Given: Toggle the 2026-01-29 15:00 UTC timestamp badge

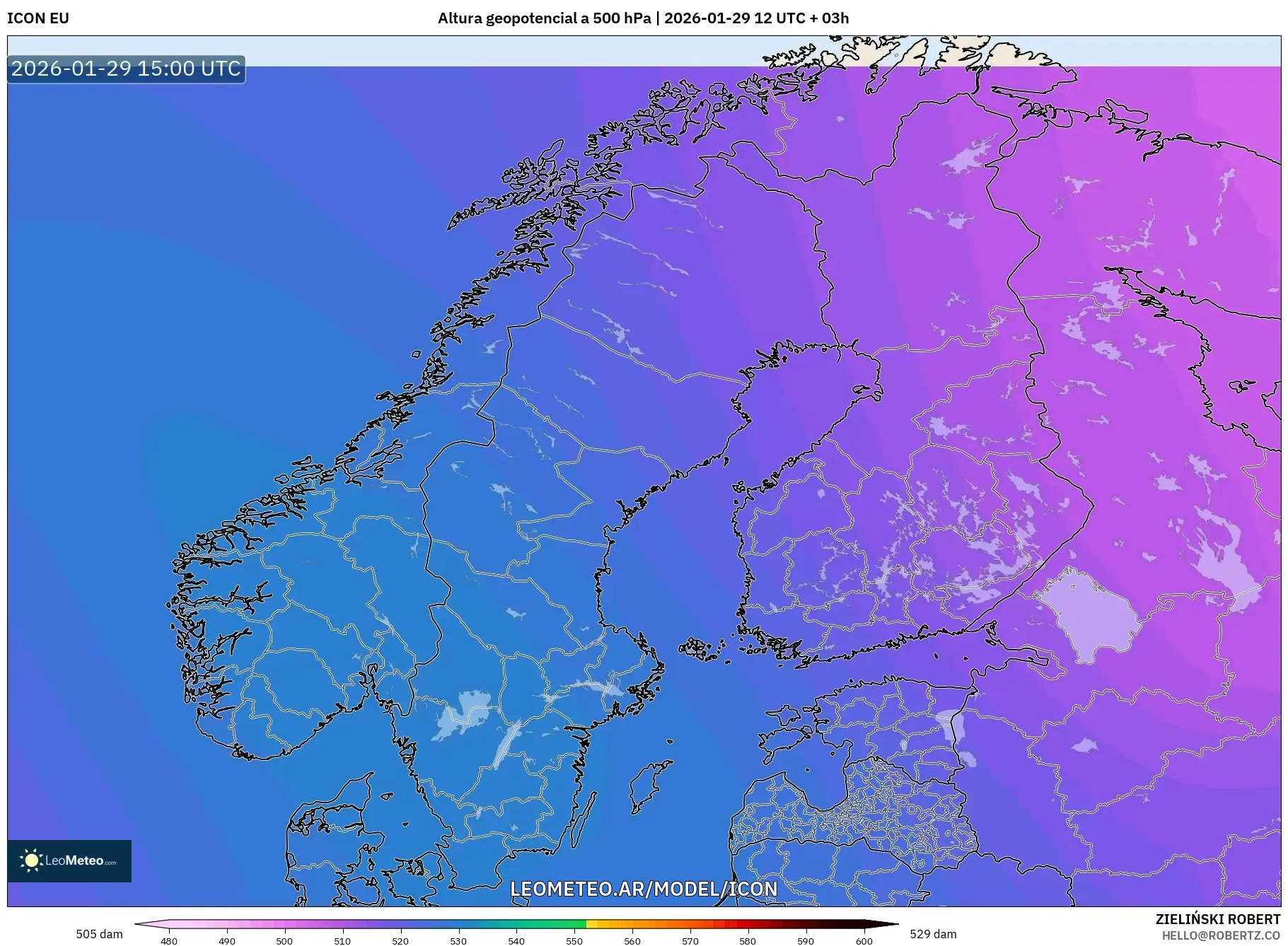Looking at the screenshot, I should coord(124,69).
